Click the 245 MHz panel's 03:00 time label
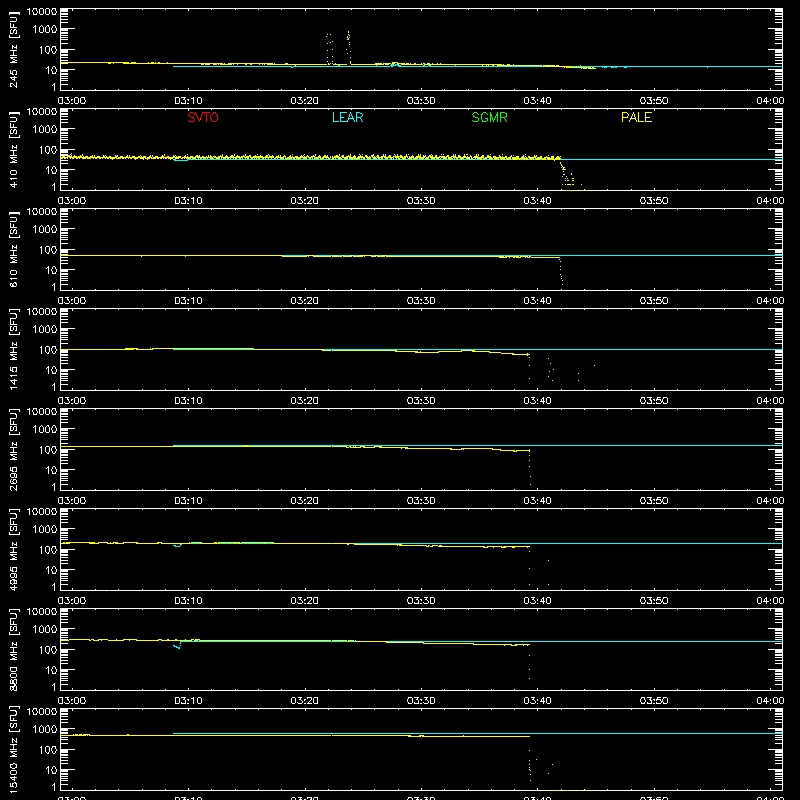Image resolution: width=800 pixels, height=800 pixels. (x=71, y=101)
